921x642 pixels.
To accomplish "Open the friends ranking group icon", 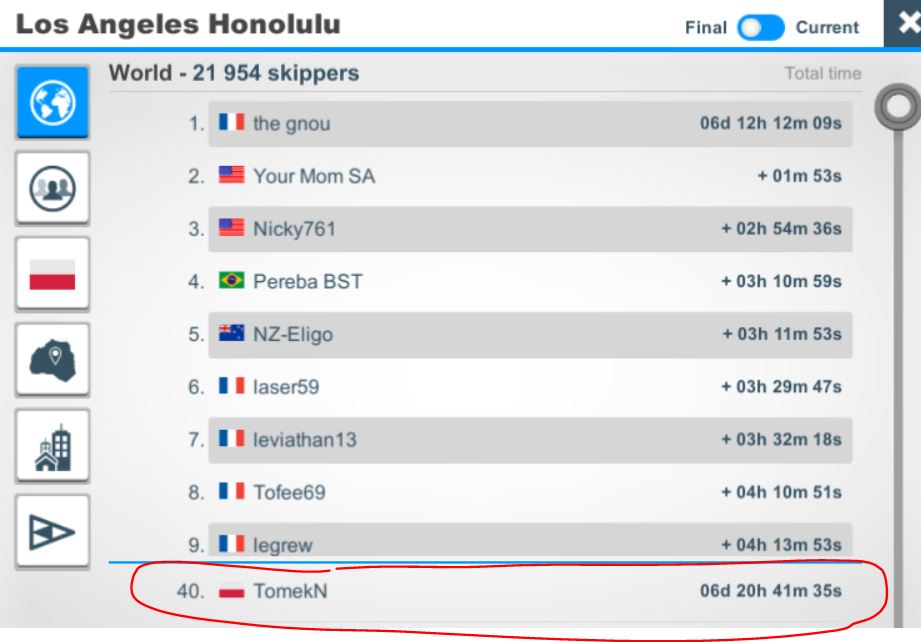I will click(x=53, y=189).
